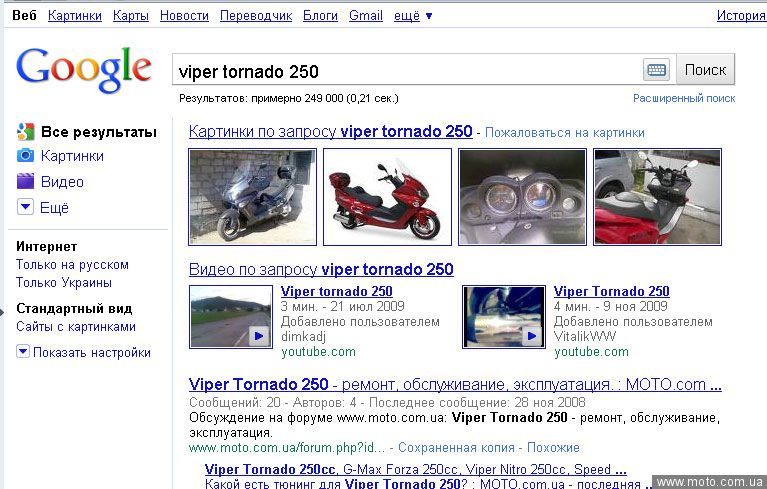The width and height of the screenshot is (767, 489).
Task: Click the purple video icon beside 'Видео'
Action: (x=25, y=181)
